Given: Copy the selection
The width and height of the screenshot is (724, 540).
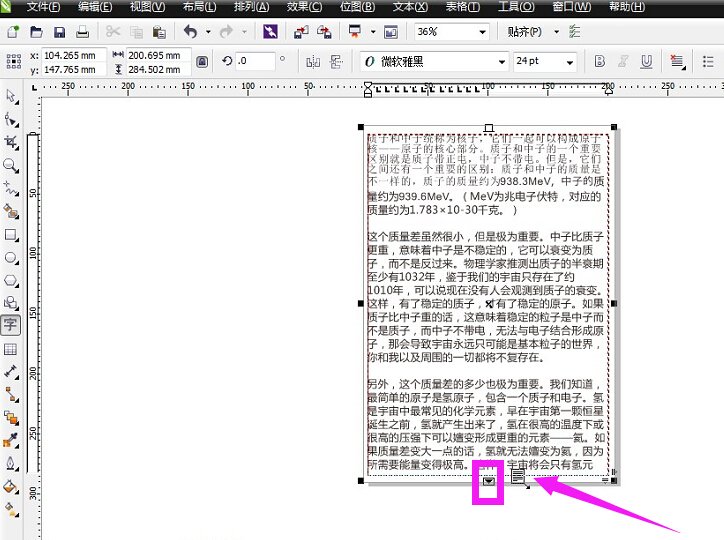Looking at the screenshot, I should tap(136, 32).
